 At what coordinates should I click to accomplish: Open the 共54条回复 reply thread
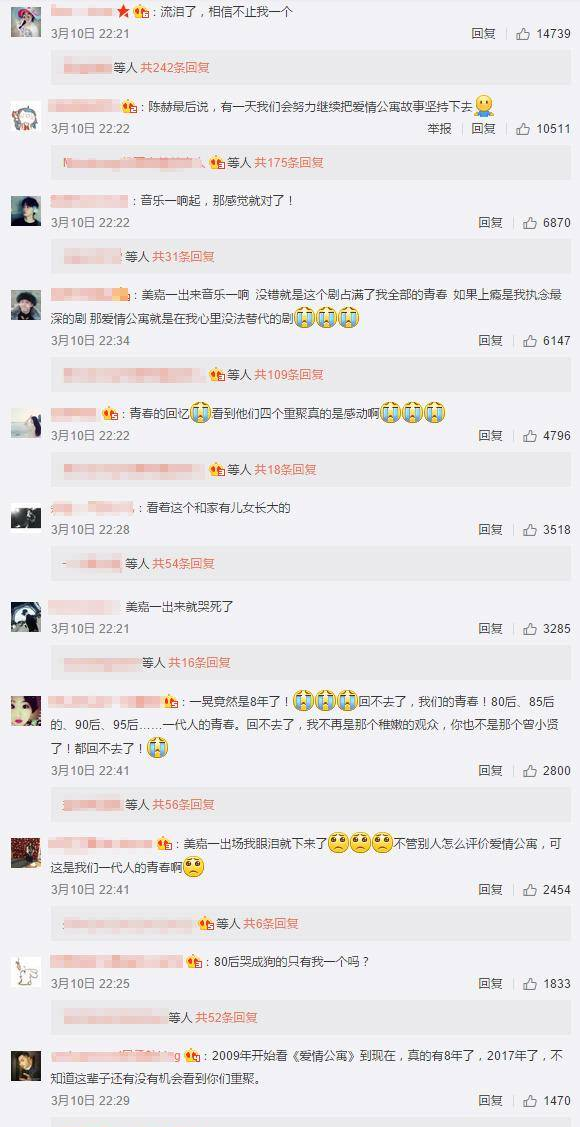coord(183,564)
